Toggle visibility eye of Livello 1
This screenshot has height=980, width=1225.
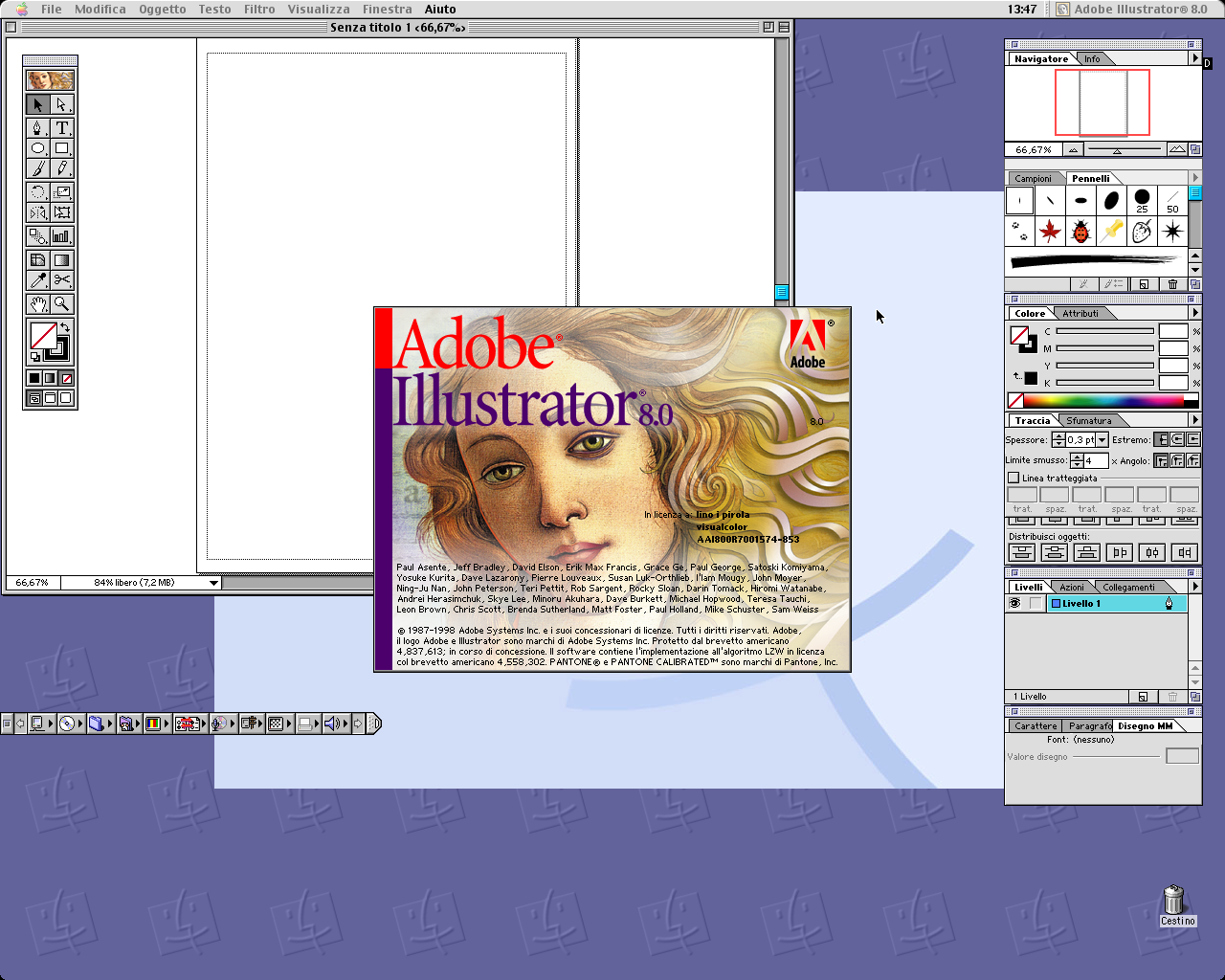coord(1014,604)
